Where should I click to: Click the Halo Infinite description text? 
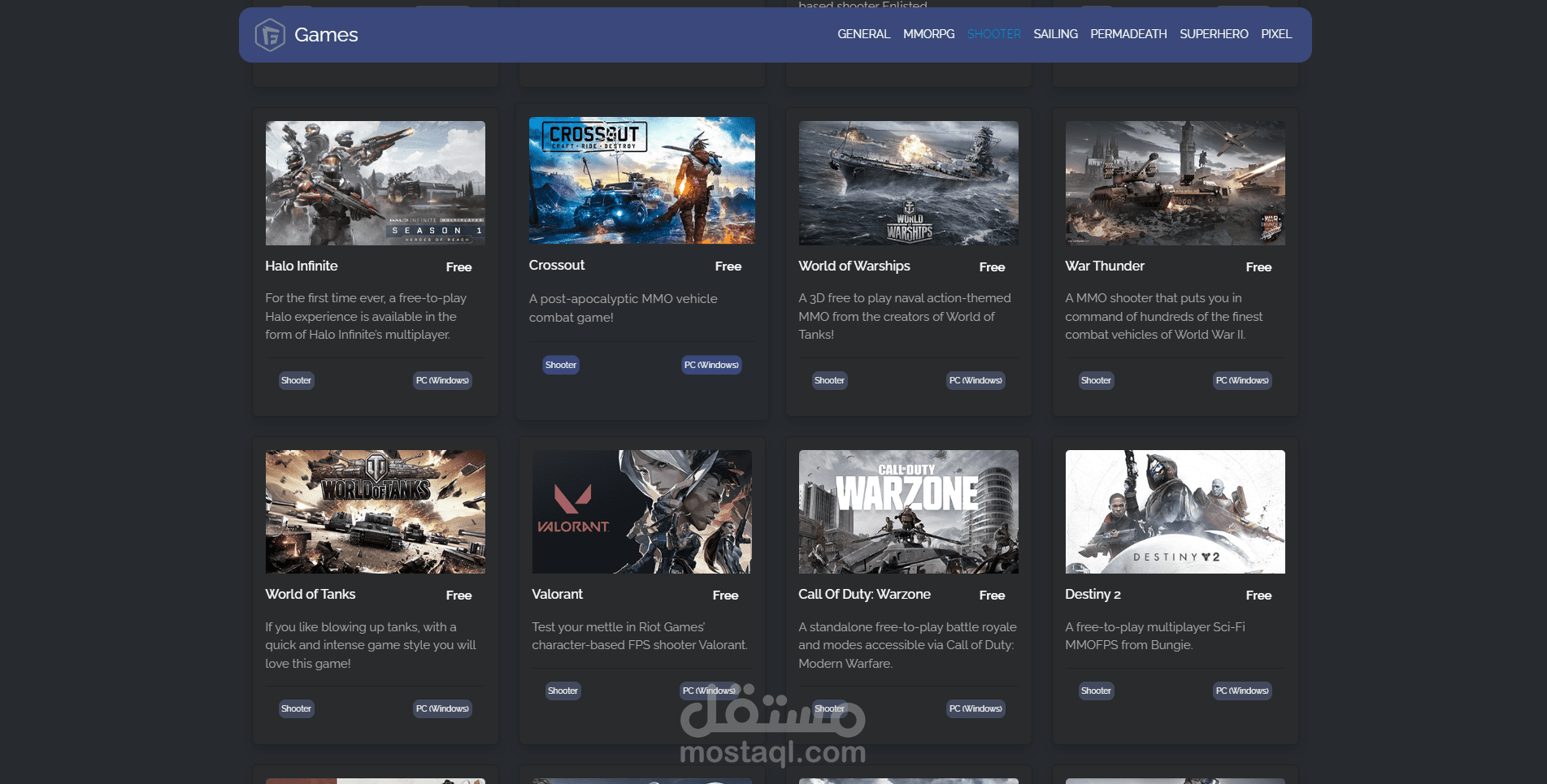367,316
